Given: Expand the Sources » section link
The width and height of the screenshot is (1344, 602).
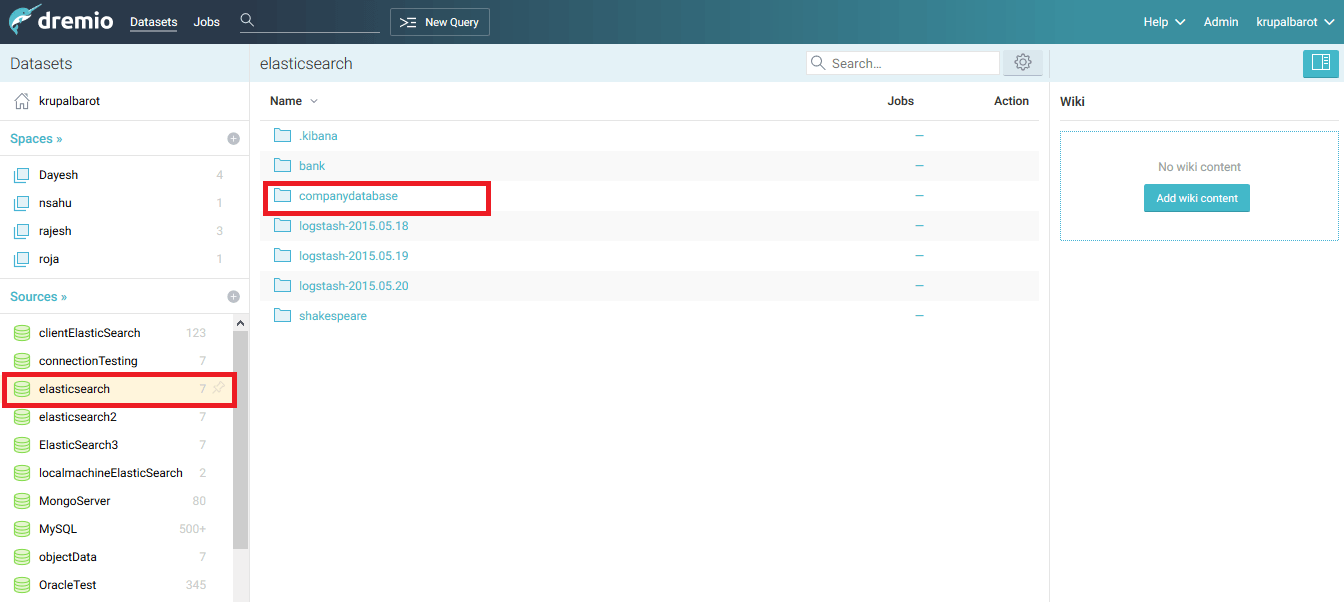Looking at the screenshot, I should tap(38, 297).
